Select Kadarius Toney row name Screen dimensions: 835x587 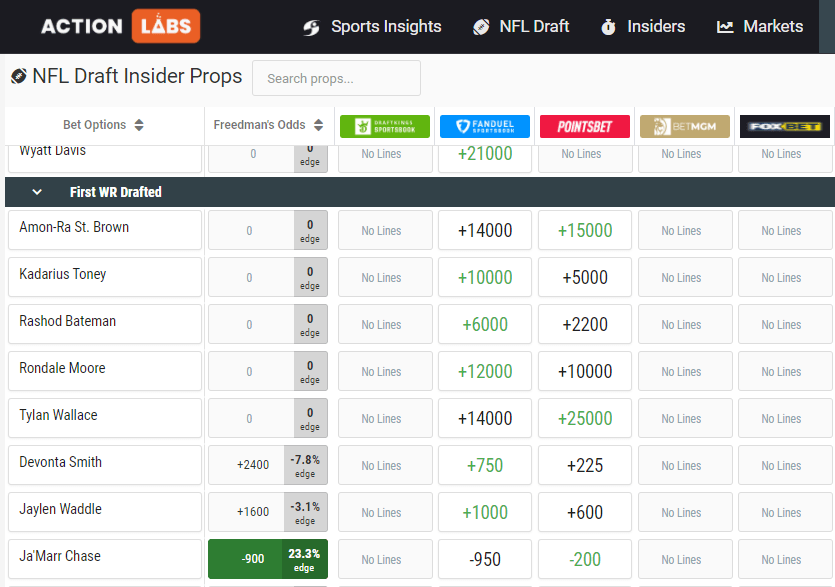point(63,274)
